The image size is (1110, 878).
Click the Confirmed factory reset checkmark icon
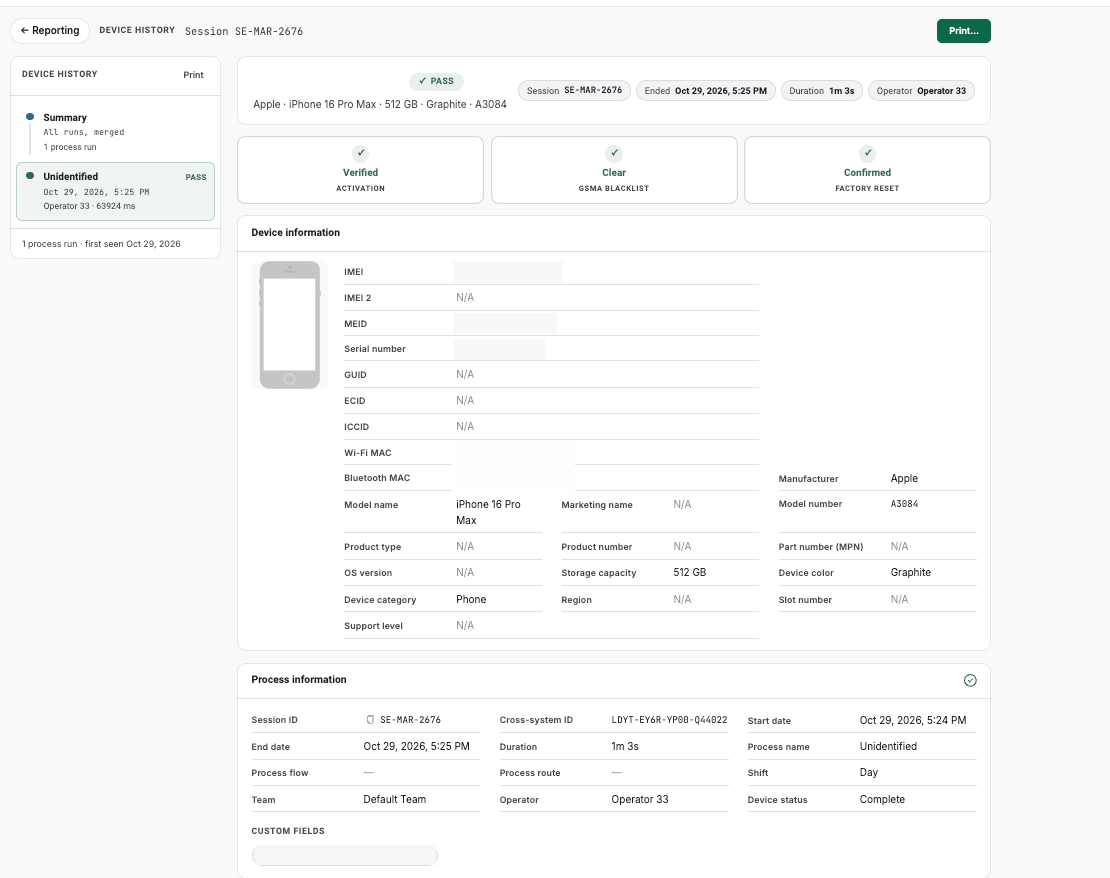click(867, 153)
